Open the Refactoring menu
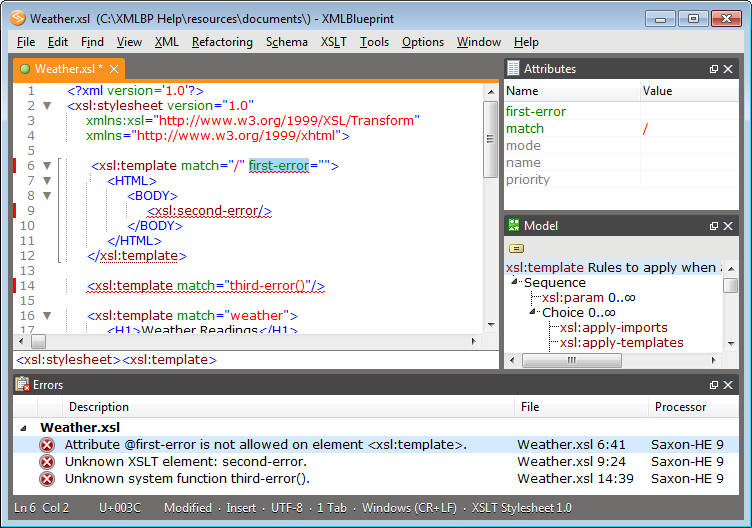Screen dimensions: 752x528 [222, 42]
